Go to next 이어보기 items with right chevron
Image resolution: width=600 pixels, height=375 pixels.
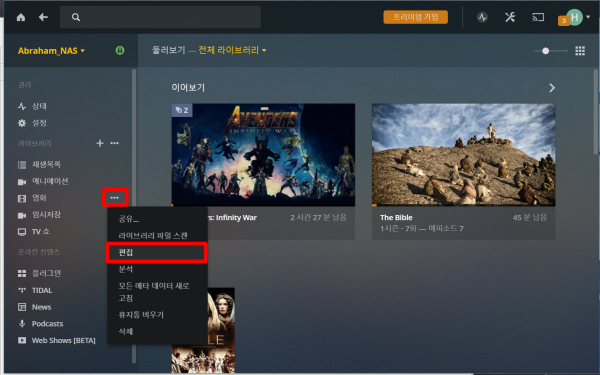pos(552,88)
